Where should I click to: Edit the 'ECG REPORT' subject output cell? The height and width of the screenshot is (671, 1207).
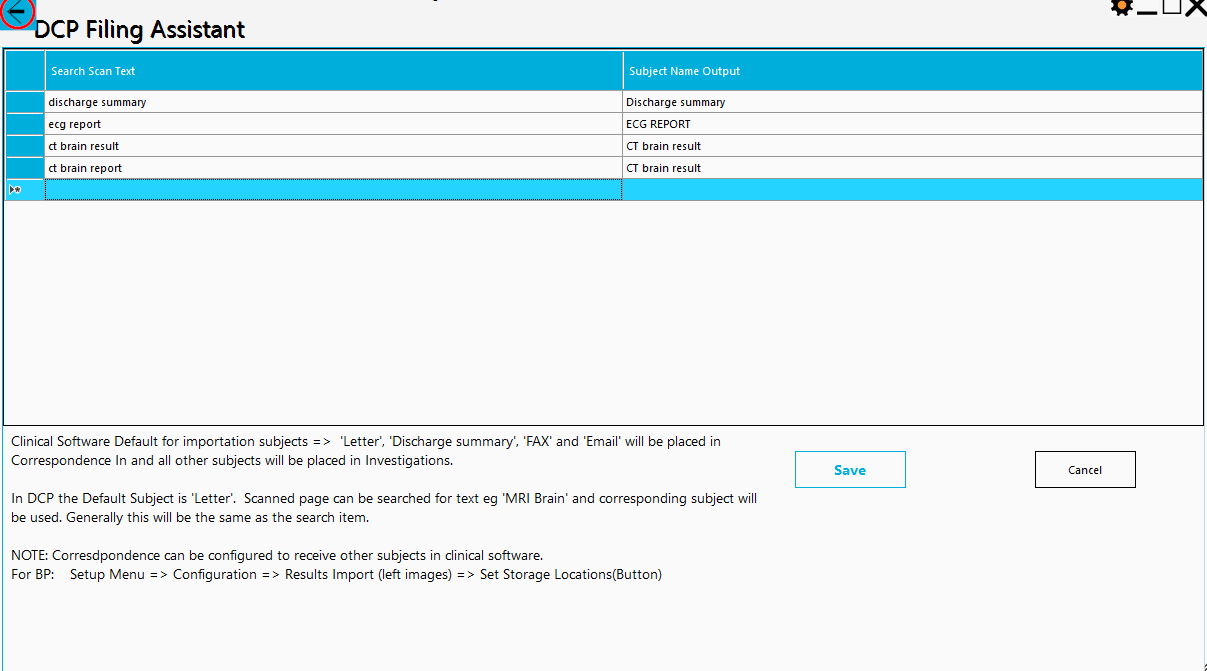coord(912,124)
